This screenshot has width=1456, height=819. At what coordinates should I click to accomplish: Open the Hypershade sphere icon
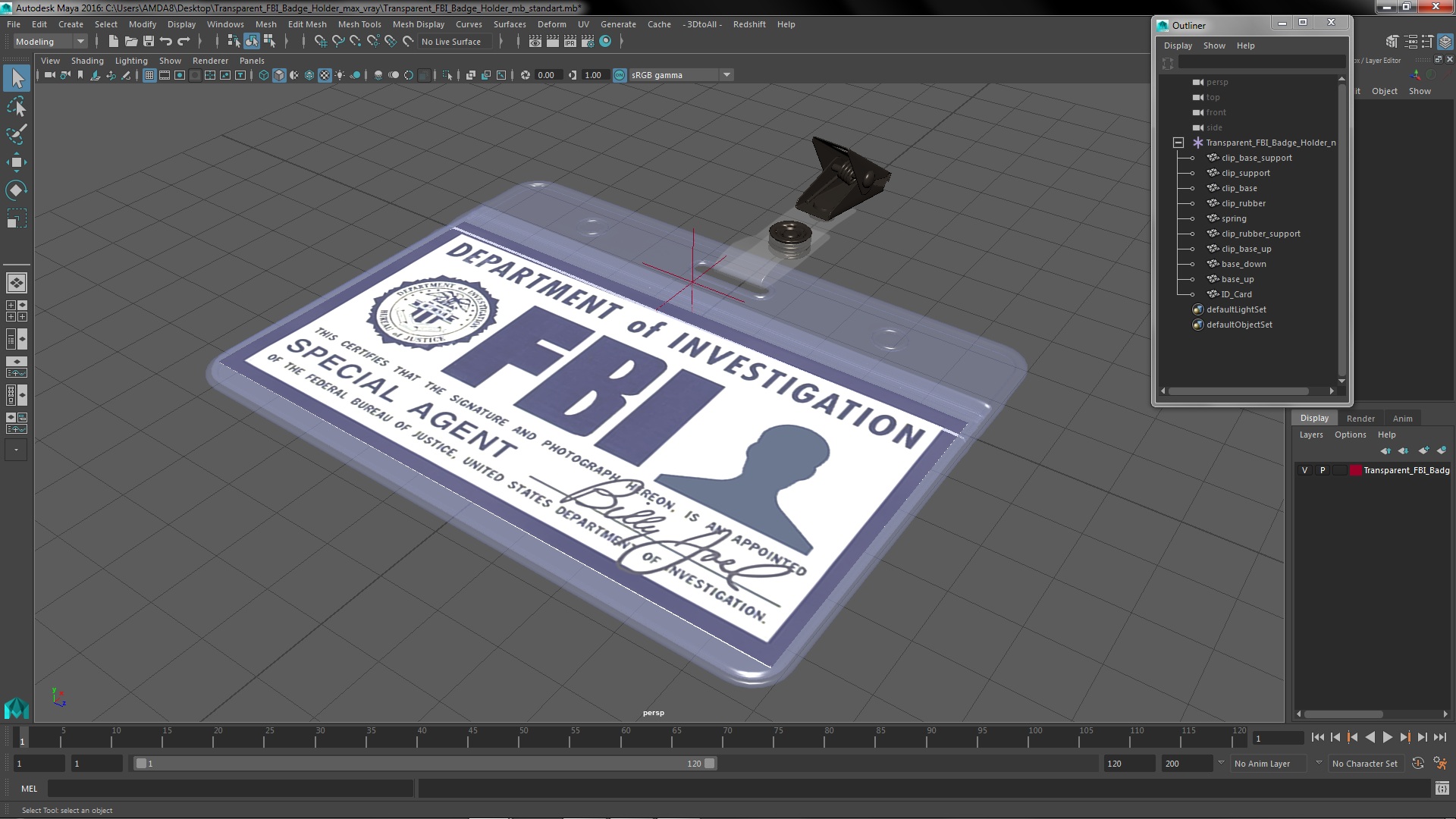[605, 42]
